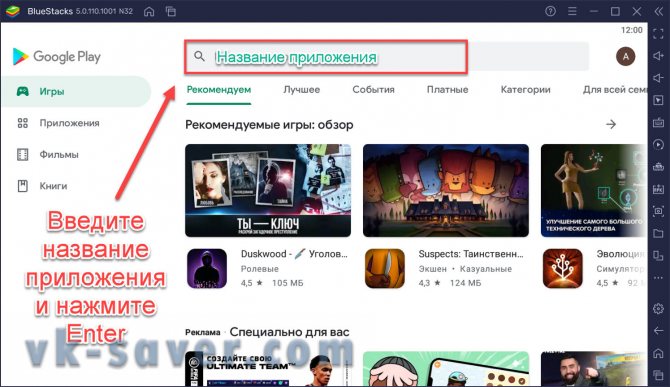Open the Ты — ключ Duskwood banner
The height and width of the screenshot is (387, 670).
268,191
